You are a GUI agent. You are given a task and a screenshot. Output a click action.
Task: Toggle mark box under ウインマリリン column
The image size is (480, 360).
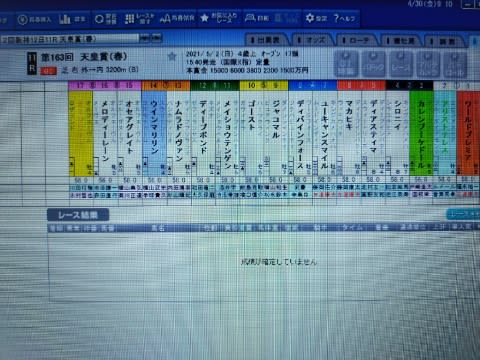[x=145, y=166]
